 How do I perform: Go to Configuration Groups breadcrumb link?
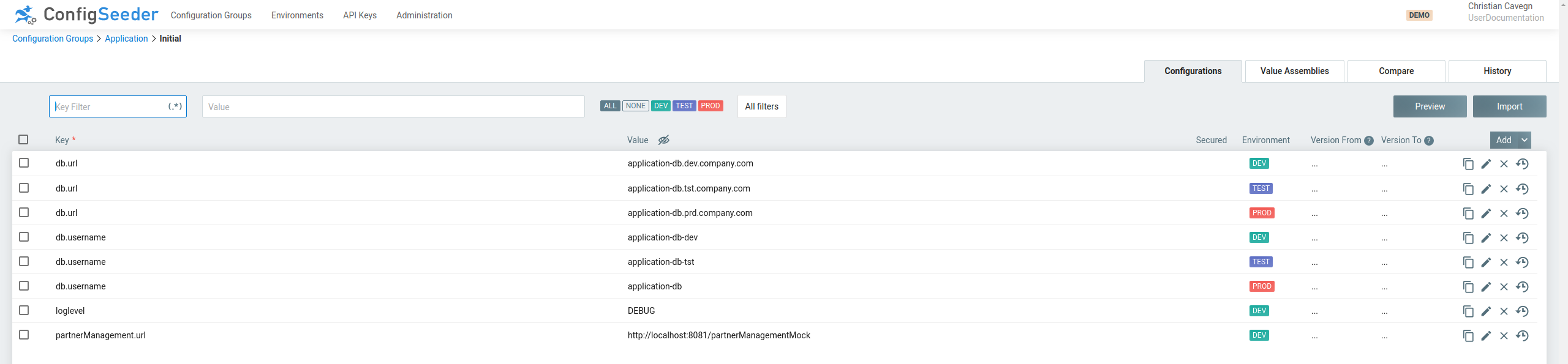pyautogui.click(x=53, y=39)
